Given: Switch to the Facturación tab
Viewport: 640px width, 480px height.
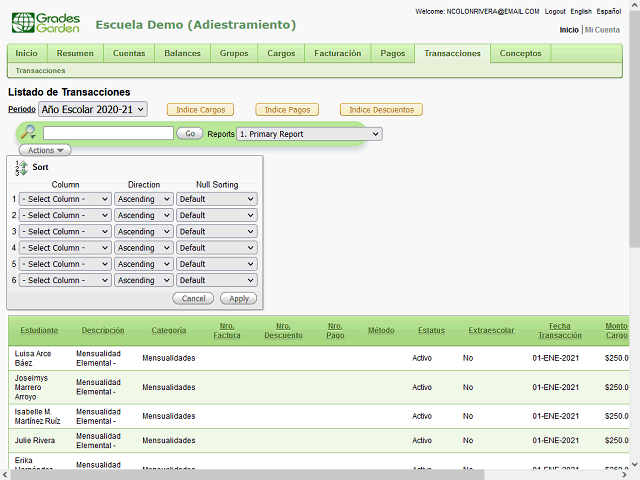Looking at the screenshot, I should click(x=337, y=53).
